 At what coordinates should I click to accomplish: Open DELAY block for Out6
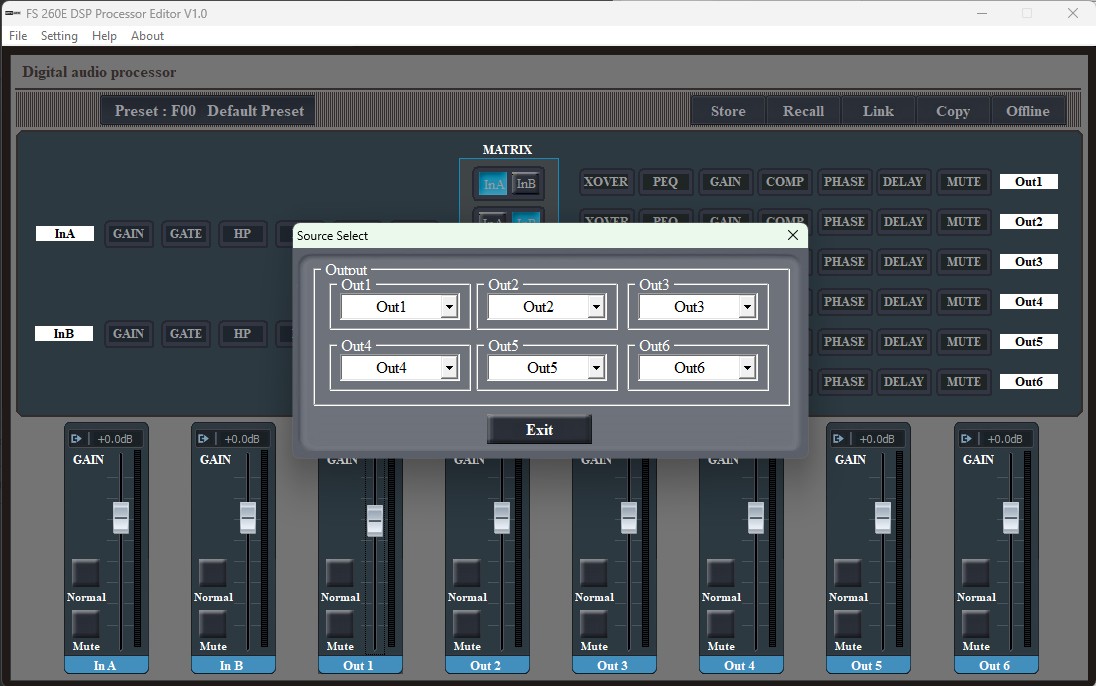click(x=903, y=382)
